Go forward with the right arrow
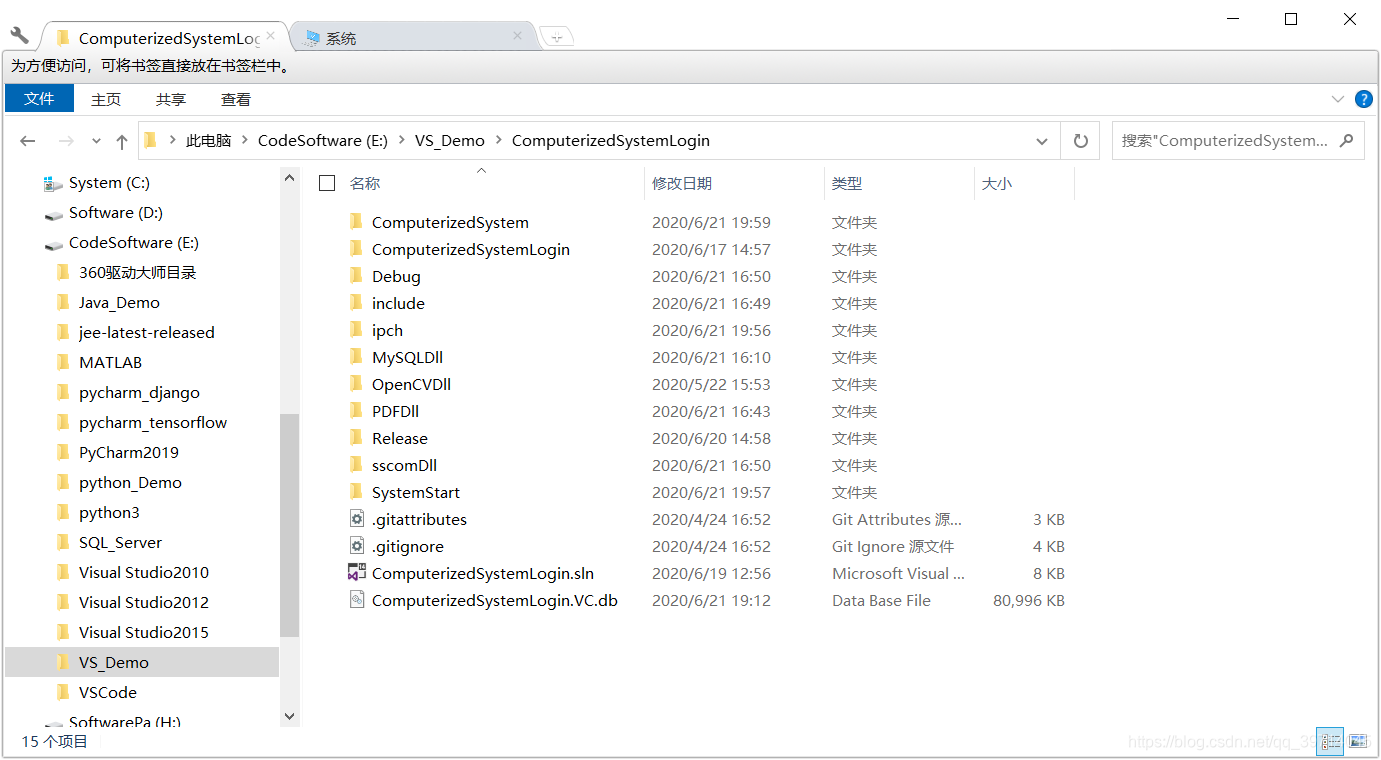Image resolution: width=1381 pixels, height=760 pixels. pos(66,141)
